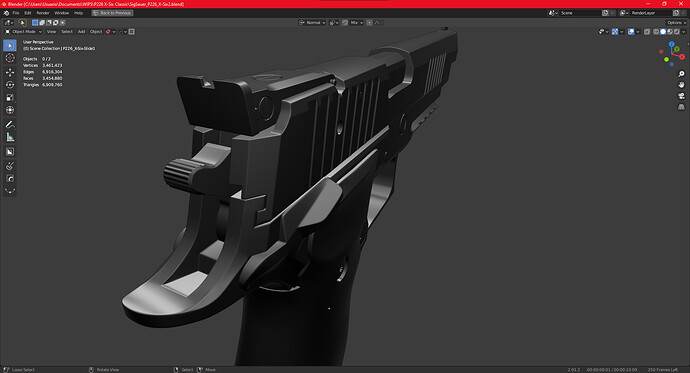Image resolution: width=690 pixels, height=373 pixels.
Task: Open the viewport Add menu
Action: point(81,32)
